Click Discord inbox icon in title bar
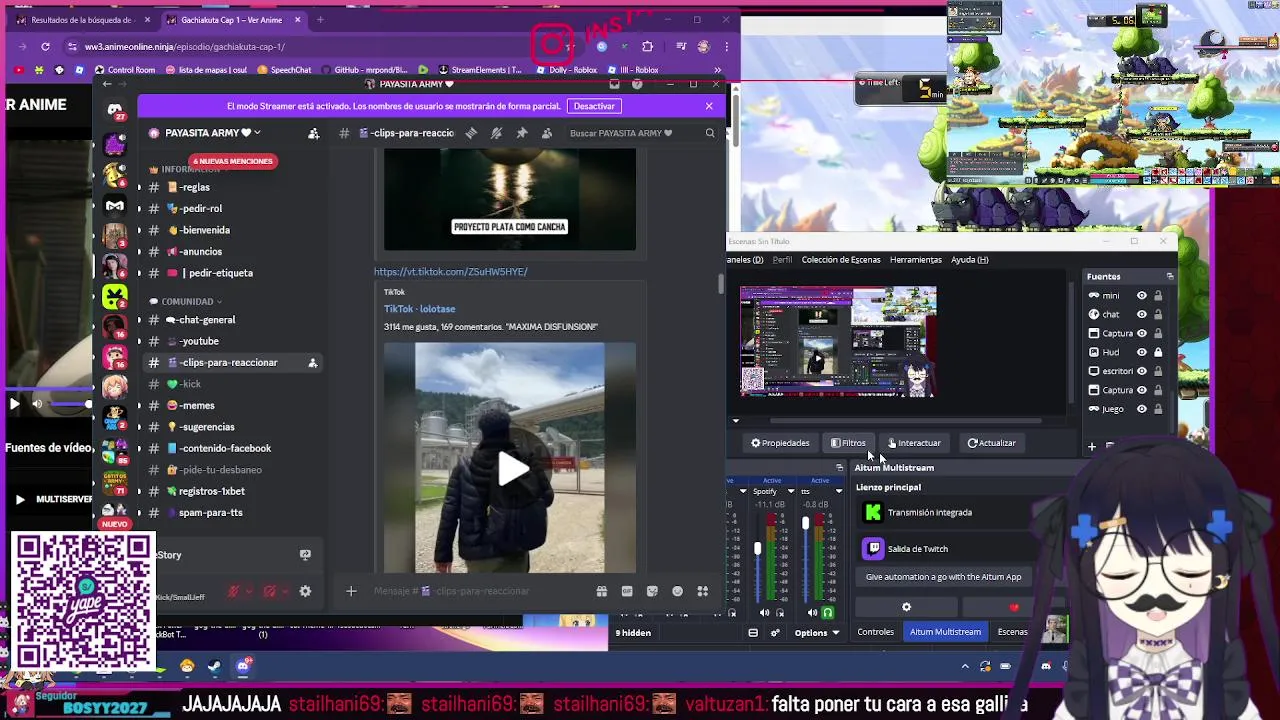Screen dimensions: 1280x720 click(614, 84)
